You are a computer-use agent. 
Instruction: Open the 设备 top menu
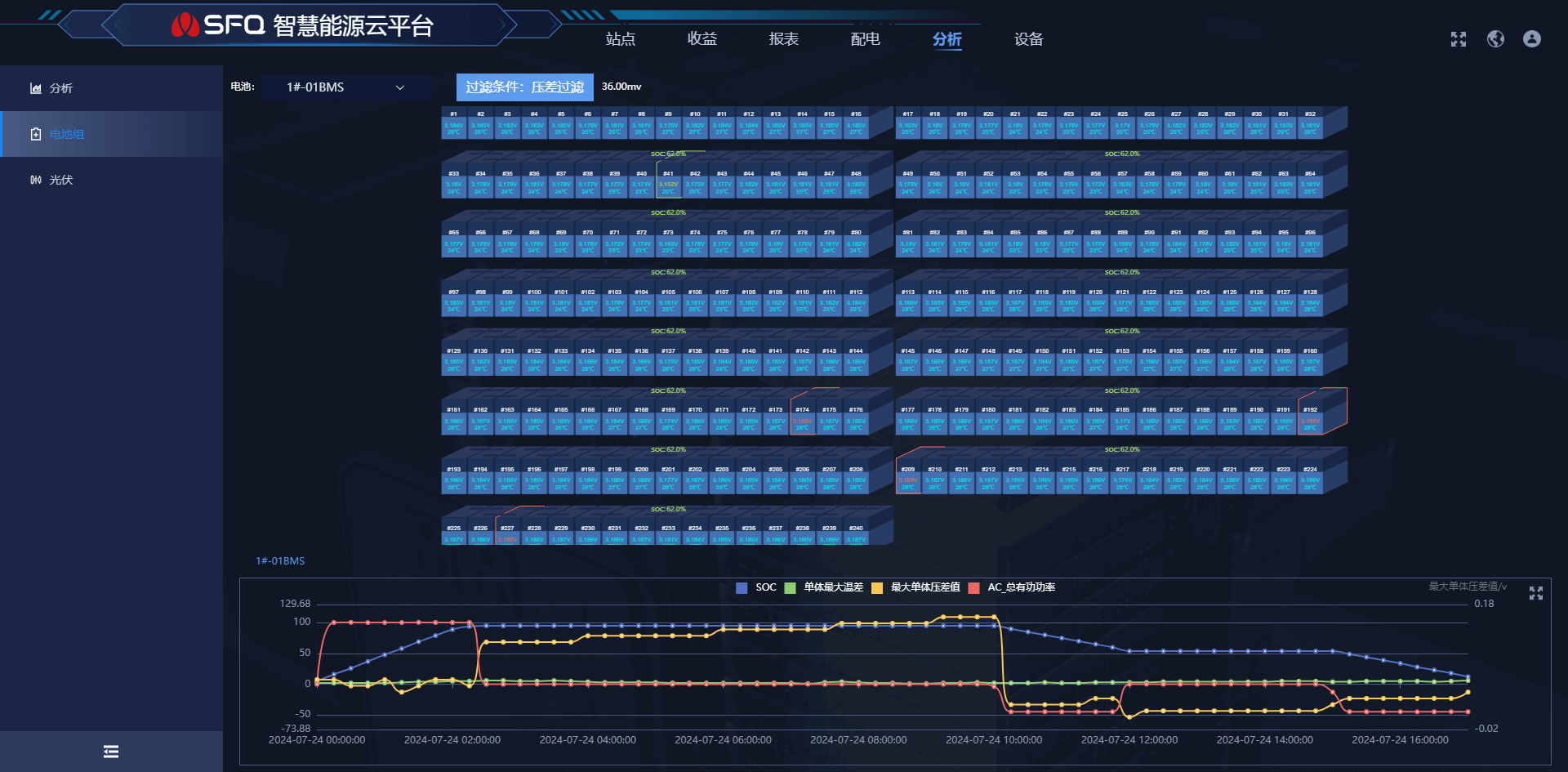[x=1029, y=39]
